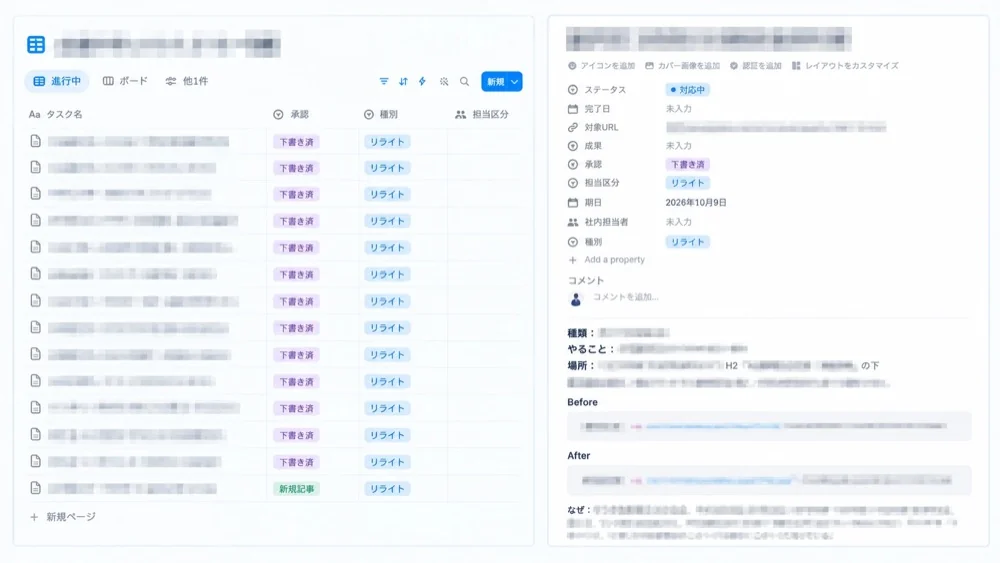Open the 2026年10月9日 date value

coord(696,203)
